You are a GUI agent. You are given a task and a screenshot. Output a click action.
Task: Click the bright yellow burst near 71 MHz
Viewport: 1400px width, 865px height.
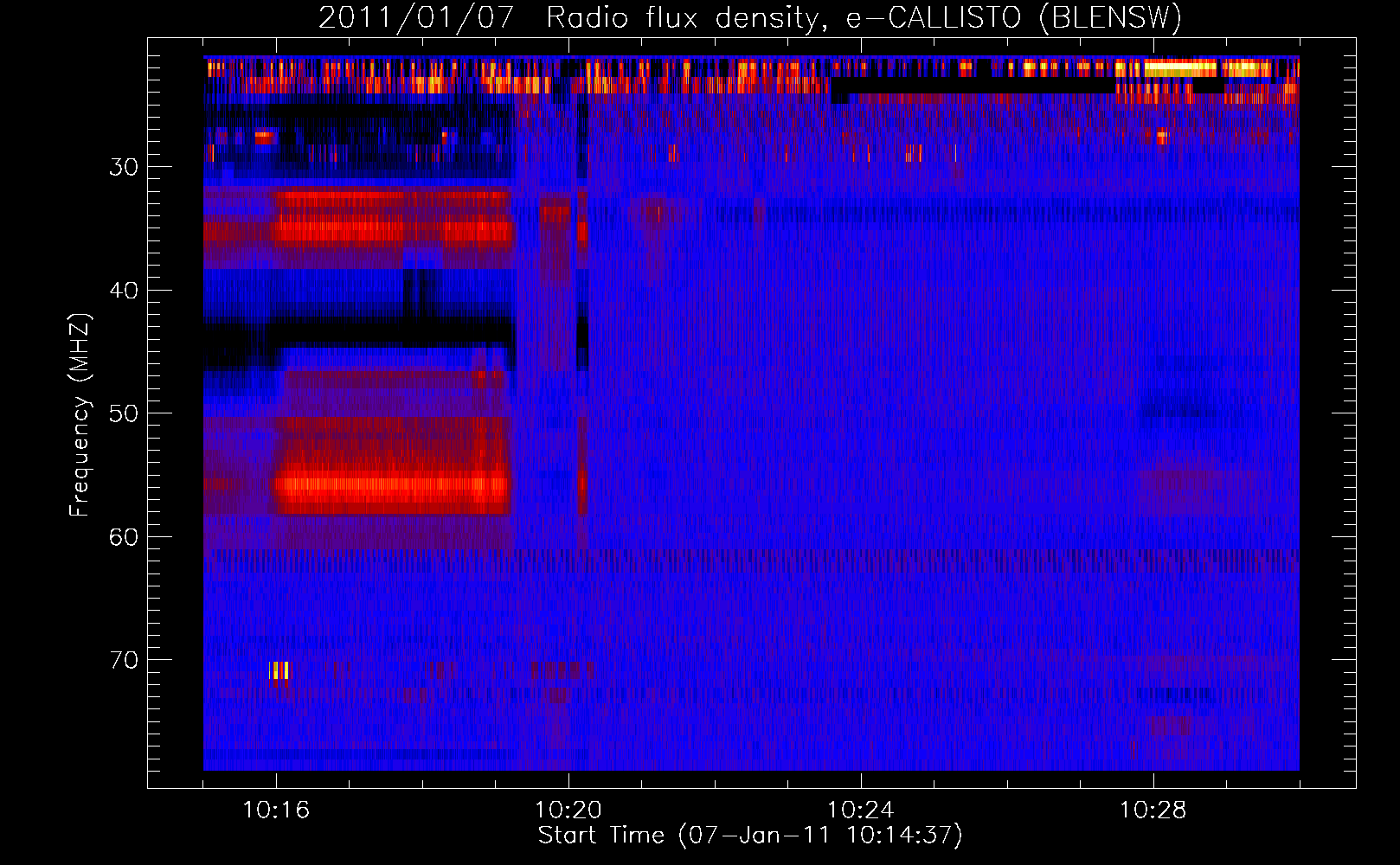(279, 670)
